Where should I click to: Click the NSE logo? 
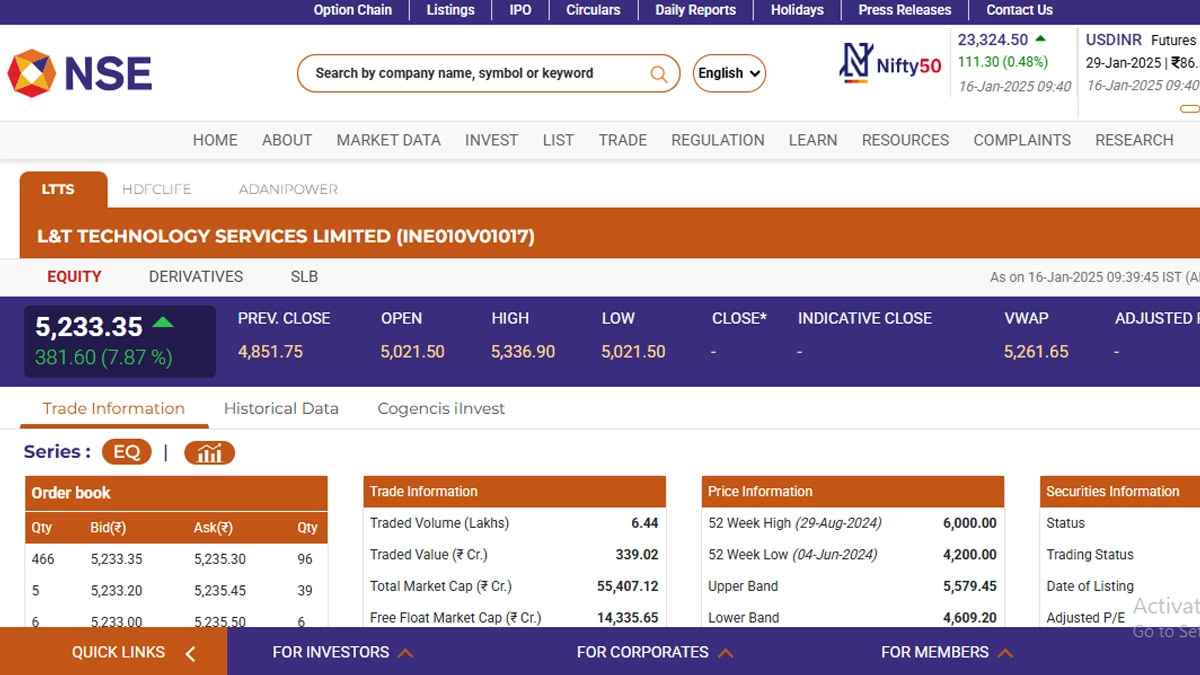tap(80, 73)
